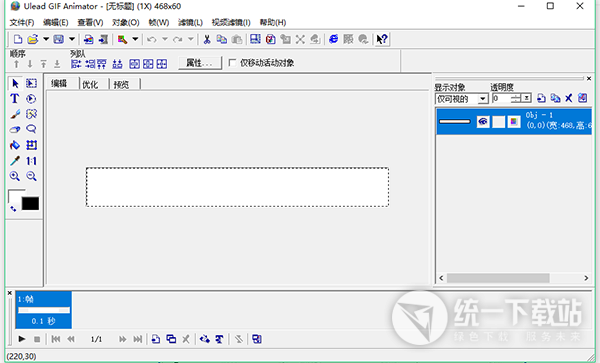Click the align left edges icon

pyautogui.click(x=76, y=64)
